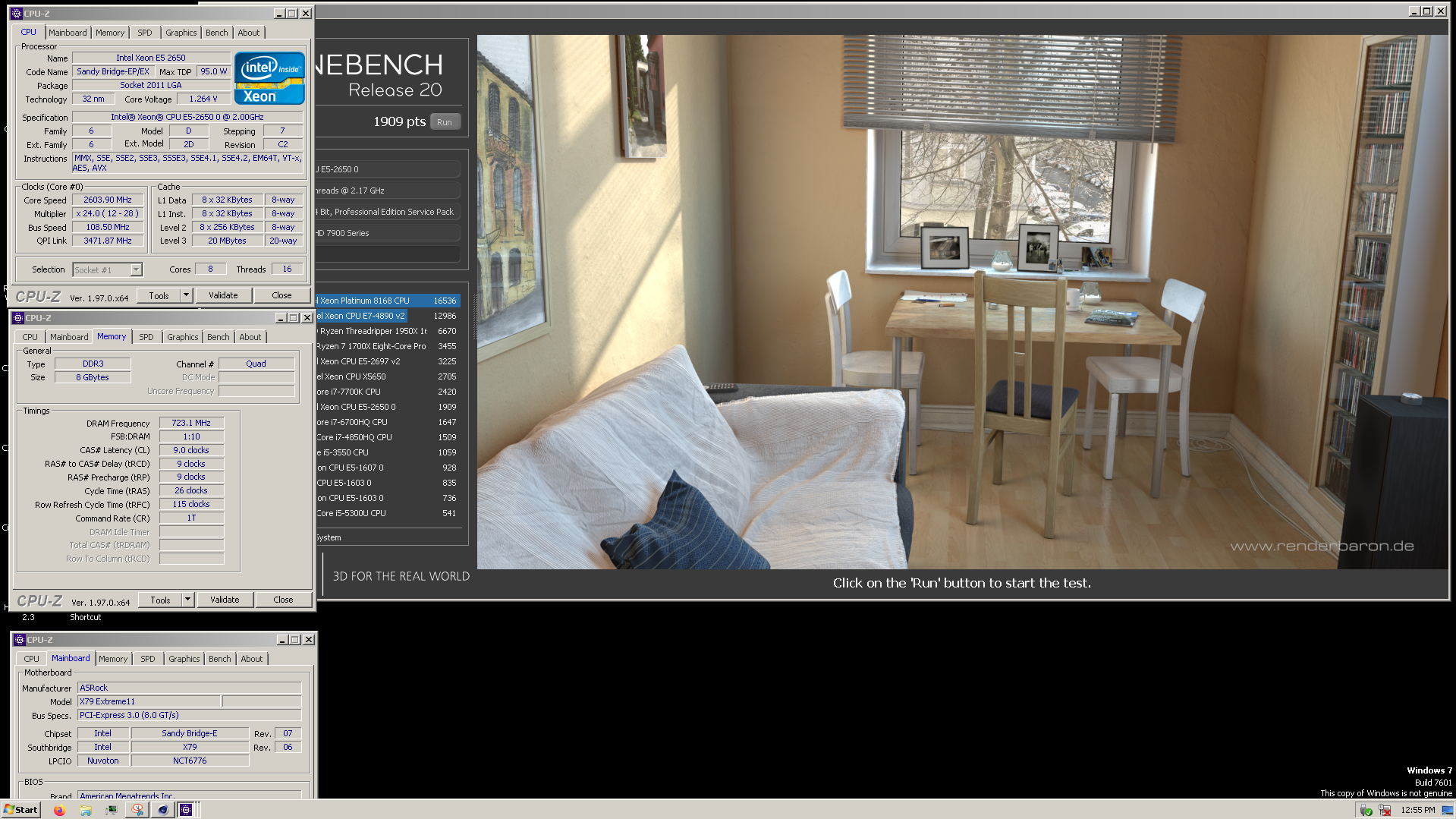Open Windows Explorer from the taskbar
Viewport: 1456px width, 819px height.
86,810
